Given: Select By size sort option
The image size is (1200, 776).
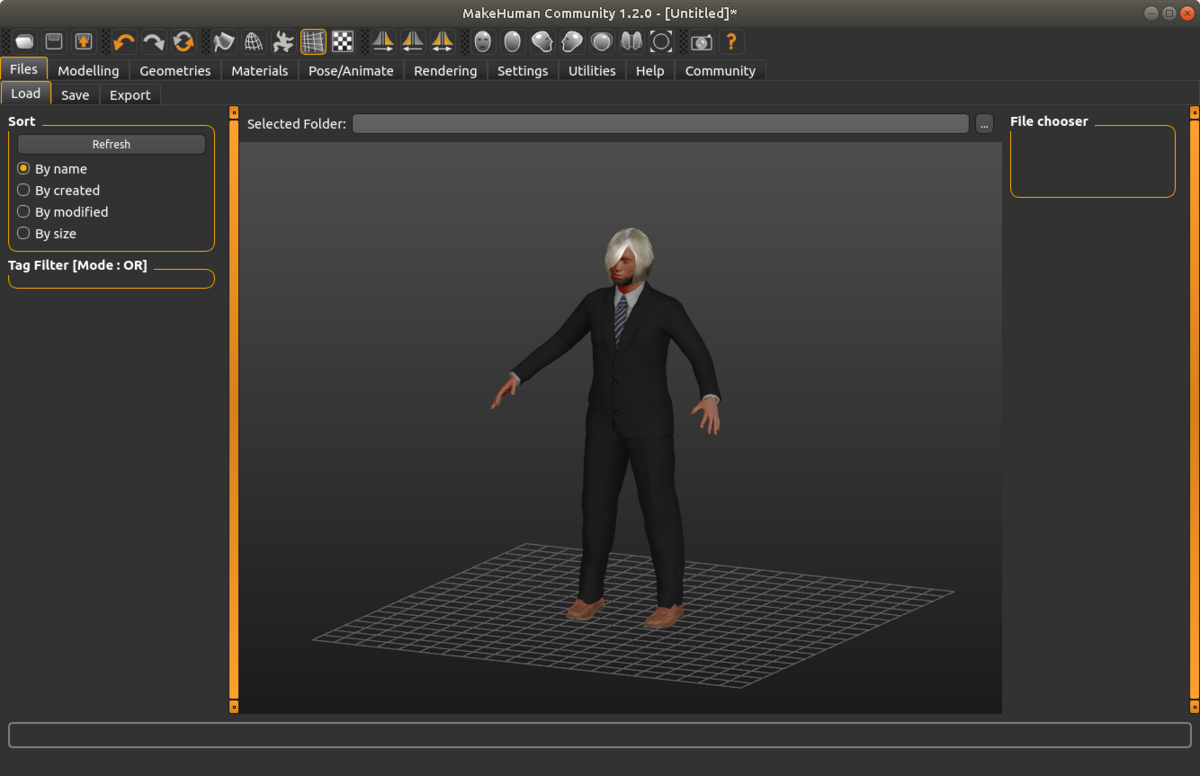Looking at the screenshot, I should (x=24, y=233).
